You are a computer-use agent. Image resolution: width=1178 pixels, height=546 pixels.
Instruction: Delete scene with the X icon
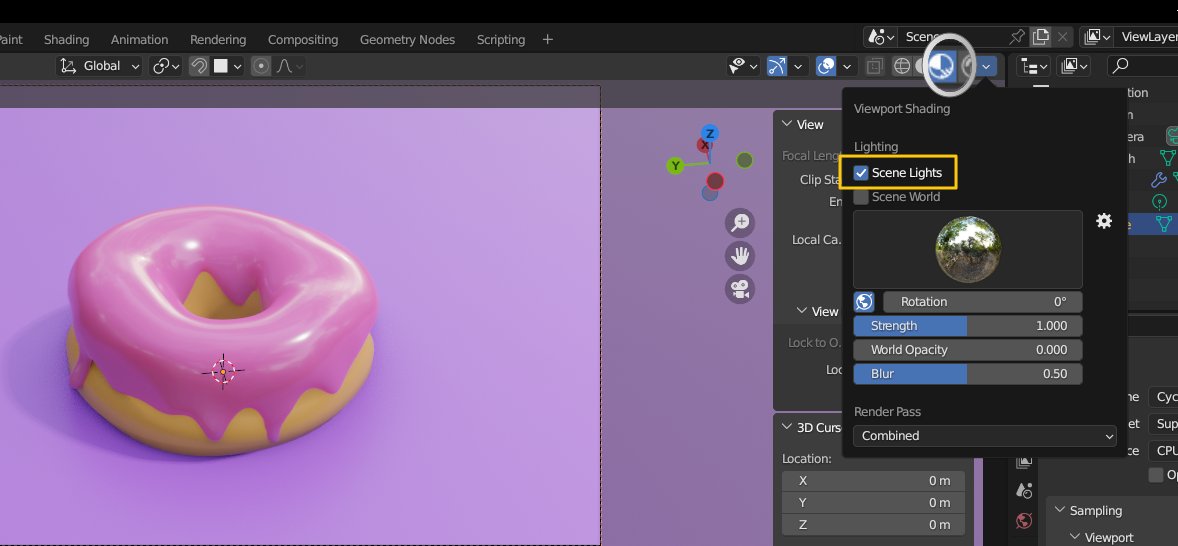coord(1062,37)
